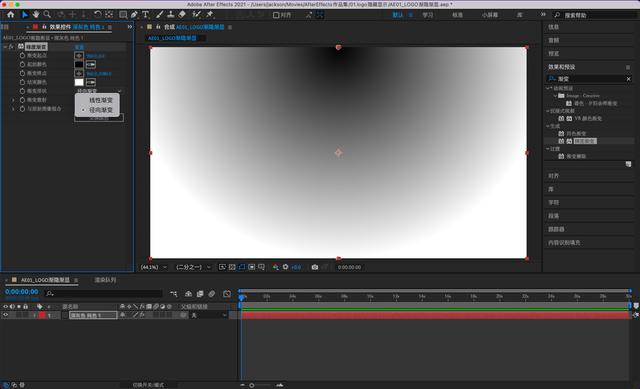Click the Home icon in toolbar
Screen dimensions: 640x389
pos(11,15)
